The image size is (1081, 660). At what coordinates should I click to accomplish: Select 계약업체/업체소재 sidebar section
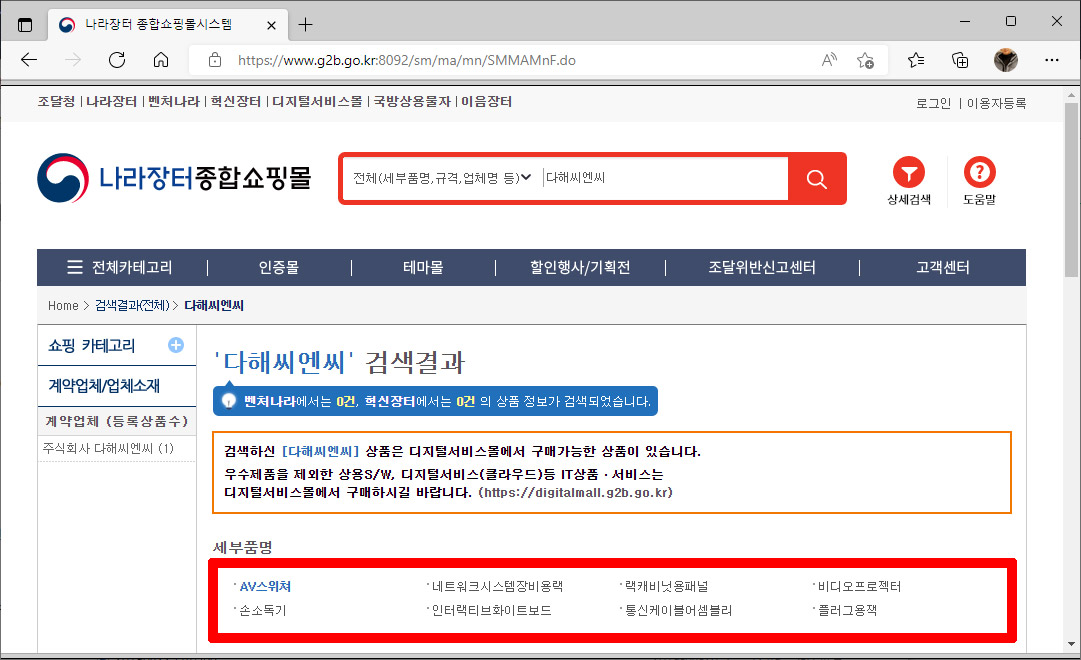pyautogui.click(x=103, y=386)
